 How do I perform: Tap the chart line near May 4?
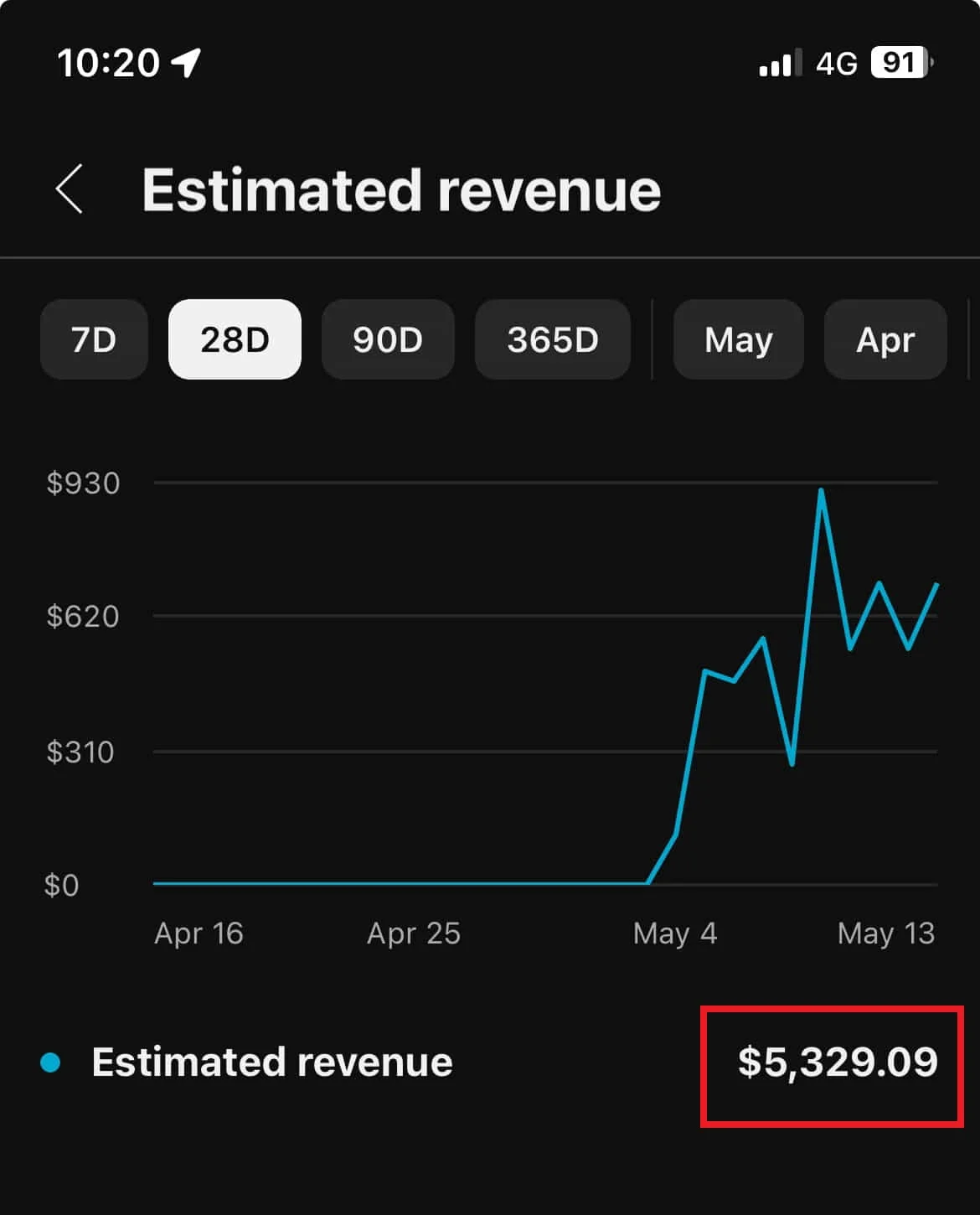coord(676,833)
